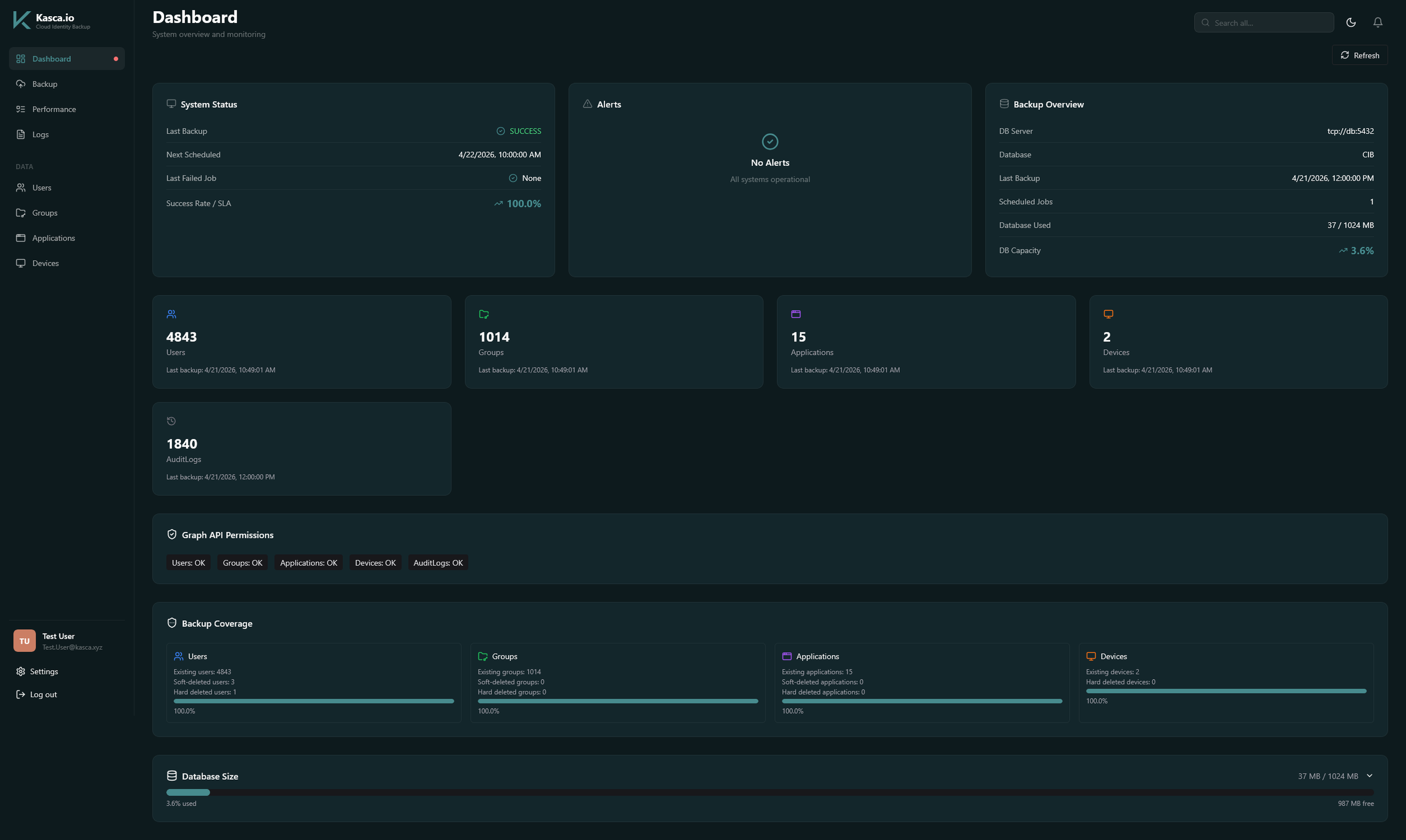Click the orange monitor icon above 2
Viewport: 1406px width, 840px height.
[1108, 314]
